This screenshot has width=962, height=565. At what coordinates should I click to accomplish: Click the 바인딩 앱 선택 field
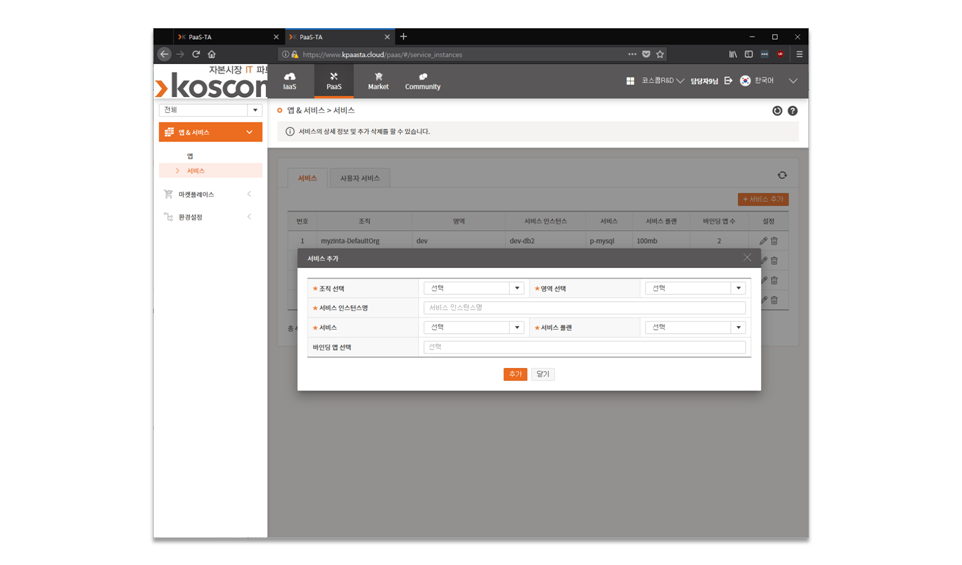[585, 347]
